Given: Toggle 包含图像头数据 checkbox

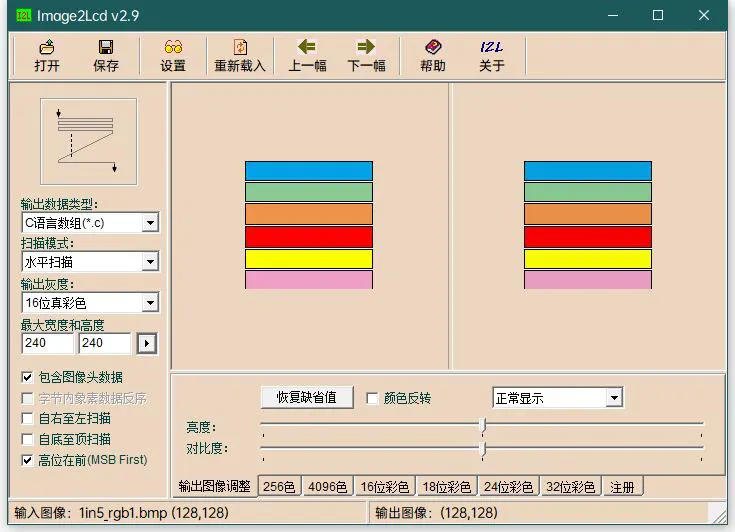Looking at the screenshot, I should [27, 377].
